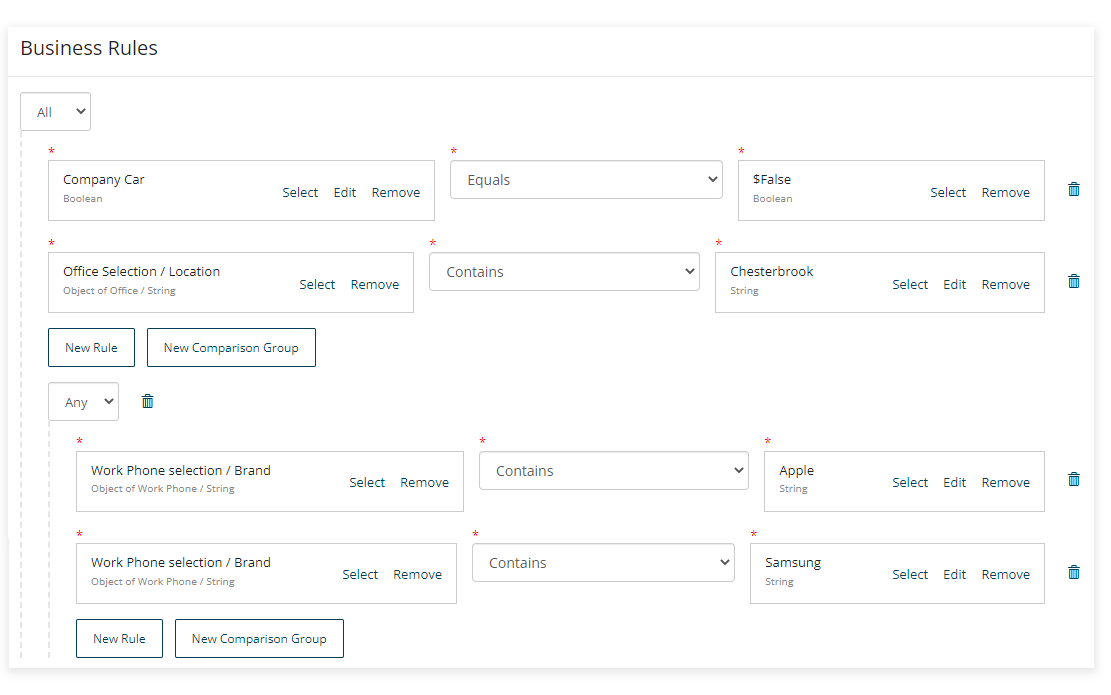Delete the Company Car rule
Image resolution: width=1111 pixels, height=695 pixels.
pyautogui.click(x=1073, y=188)
